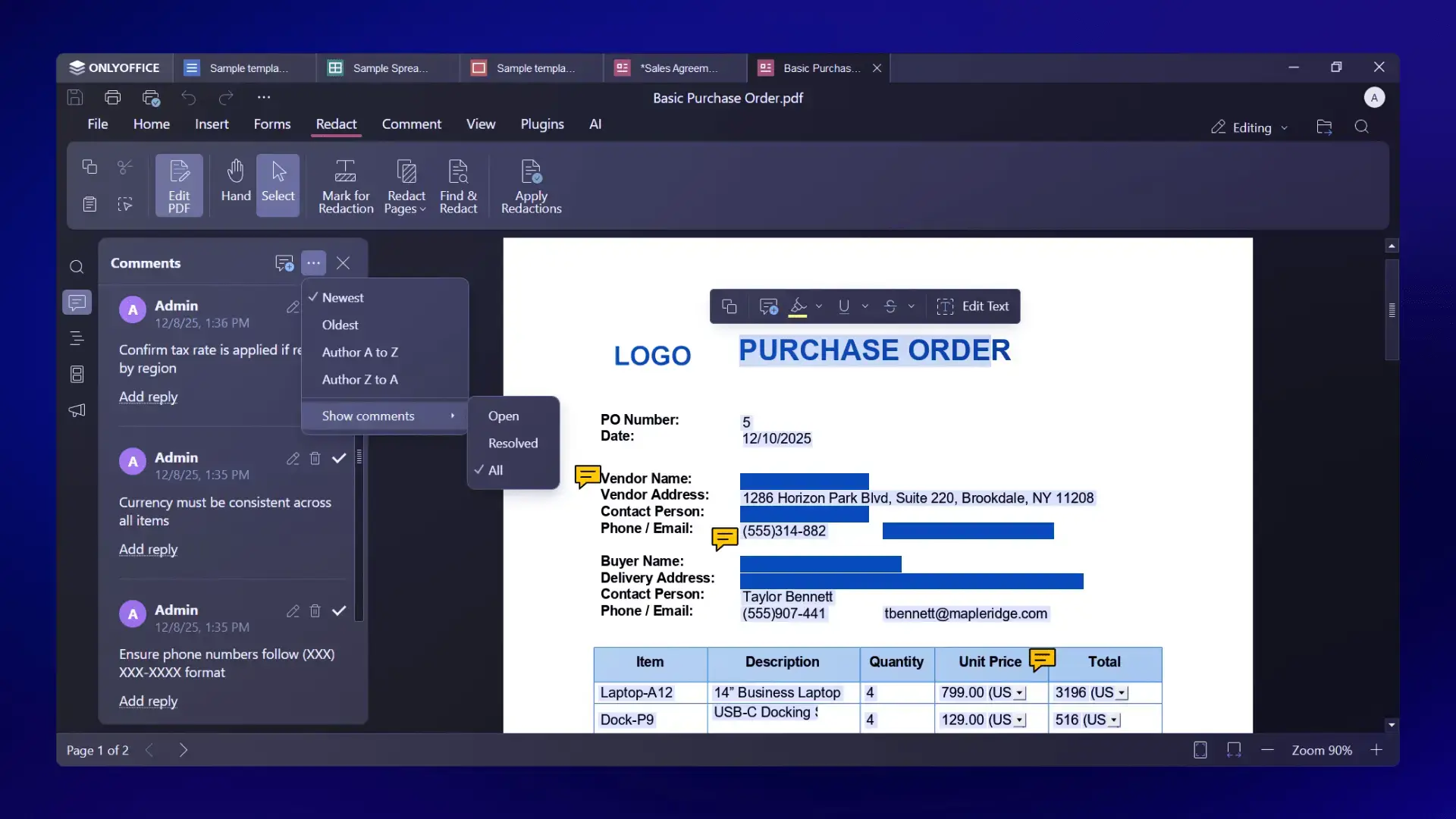Toggle Comments panel in left sidebar

pos(77,303)
